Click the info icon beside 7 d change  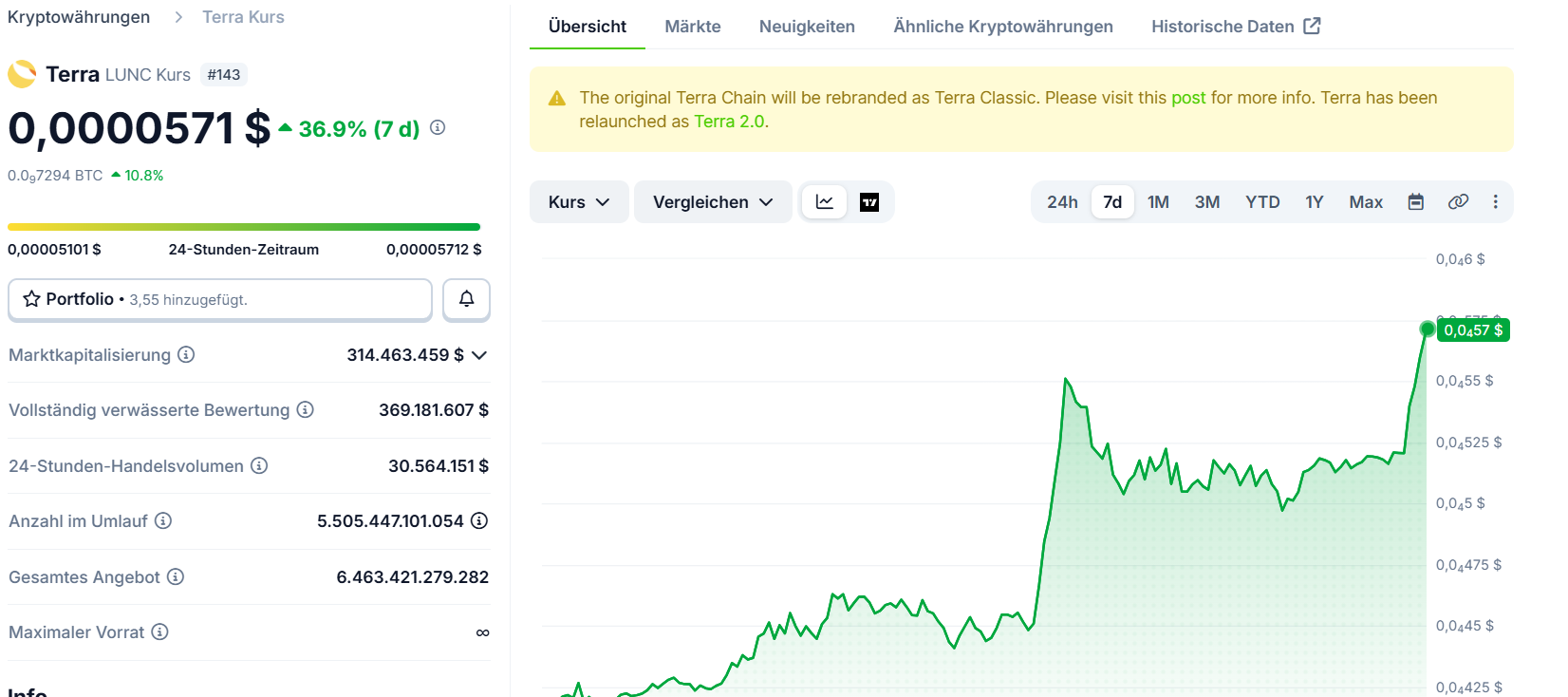tap(438, 127)
